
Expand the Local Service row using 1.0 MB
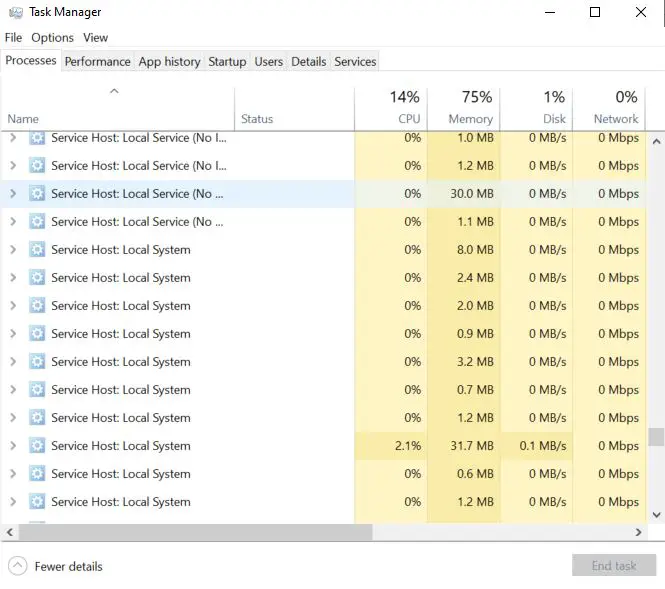point(13,138)
